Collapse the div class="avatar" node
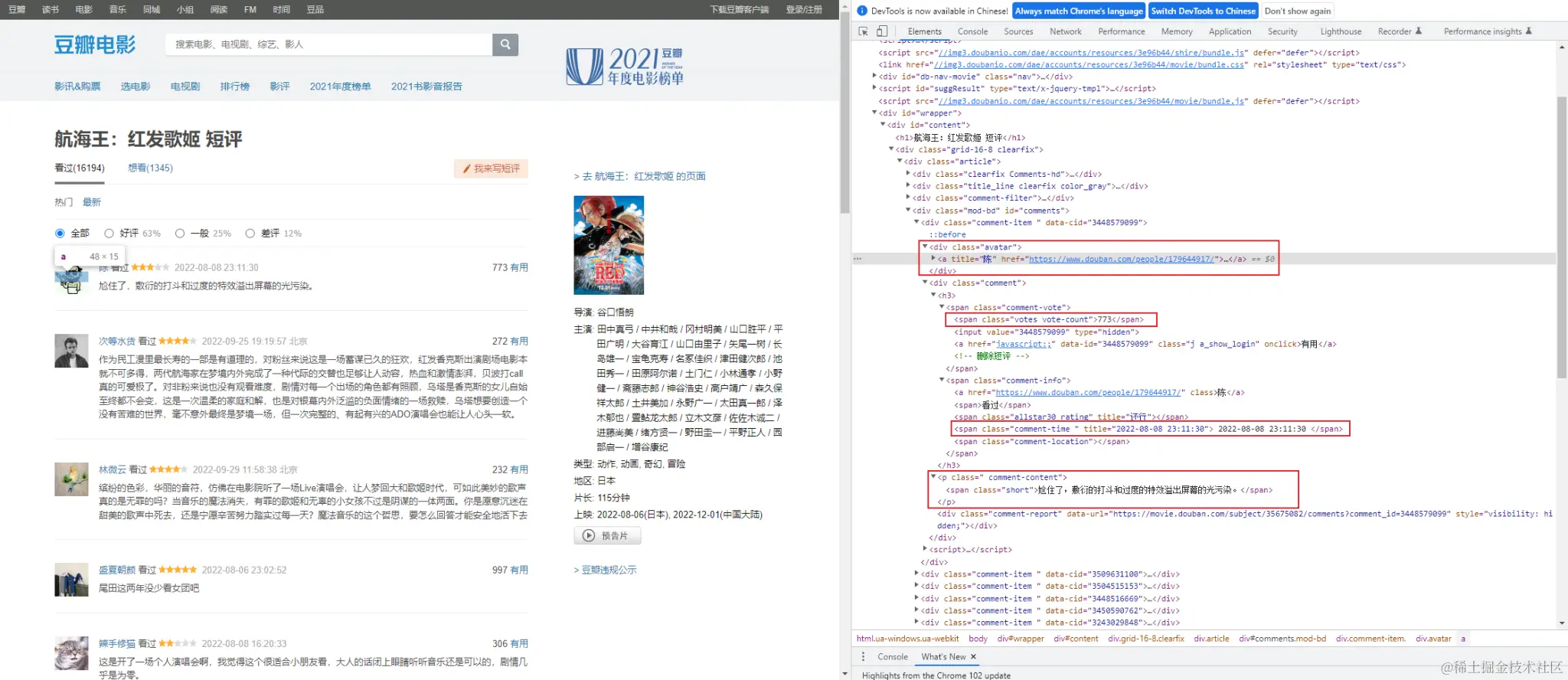Image resolution: width=1568 pixels, height=680 pixels. [x=925, y=247]
